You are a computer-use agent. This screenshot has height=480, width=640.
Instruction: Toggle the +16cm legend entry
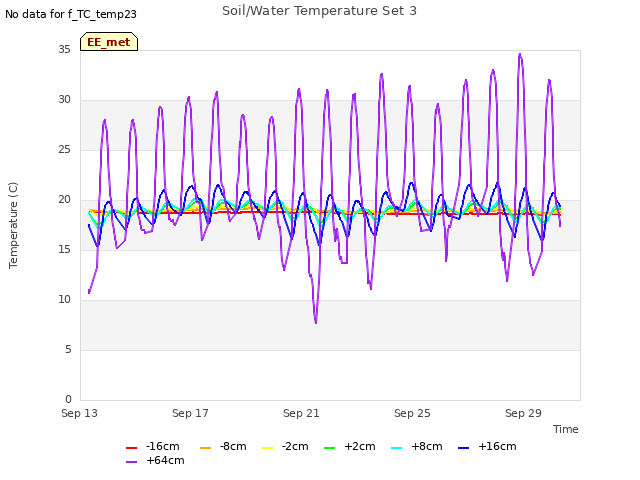487,447
